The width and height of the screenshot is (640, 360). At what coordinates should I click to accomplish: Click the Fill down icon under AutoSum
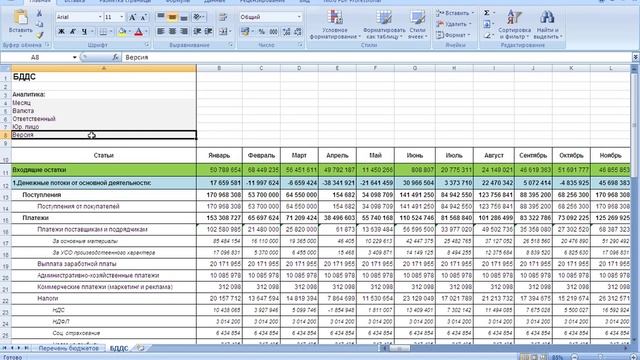point(487,24)
